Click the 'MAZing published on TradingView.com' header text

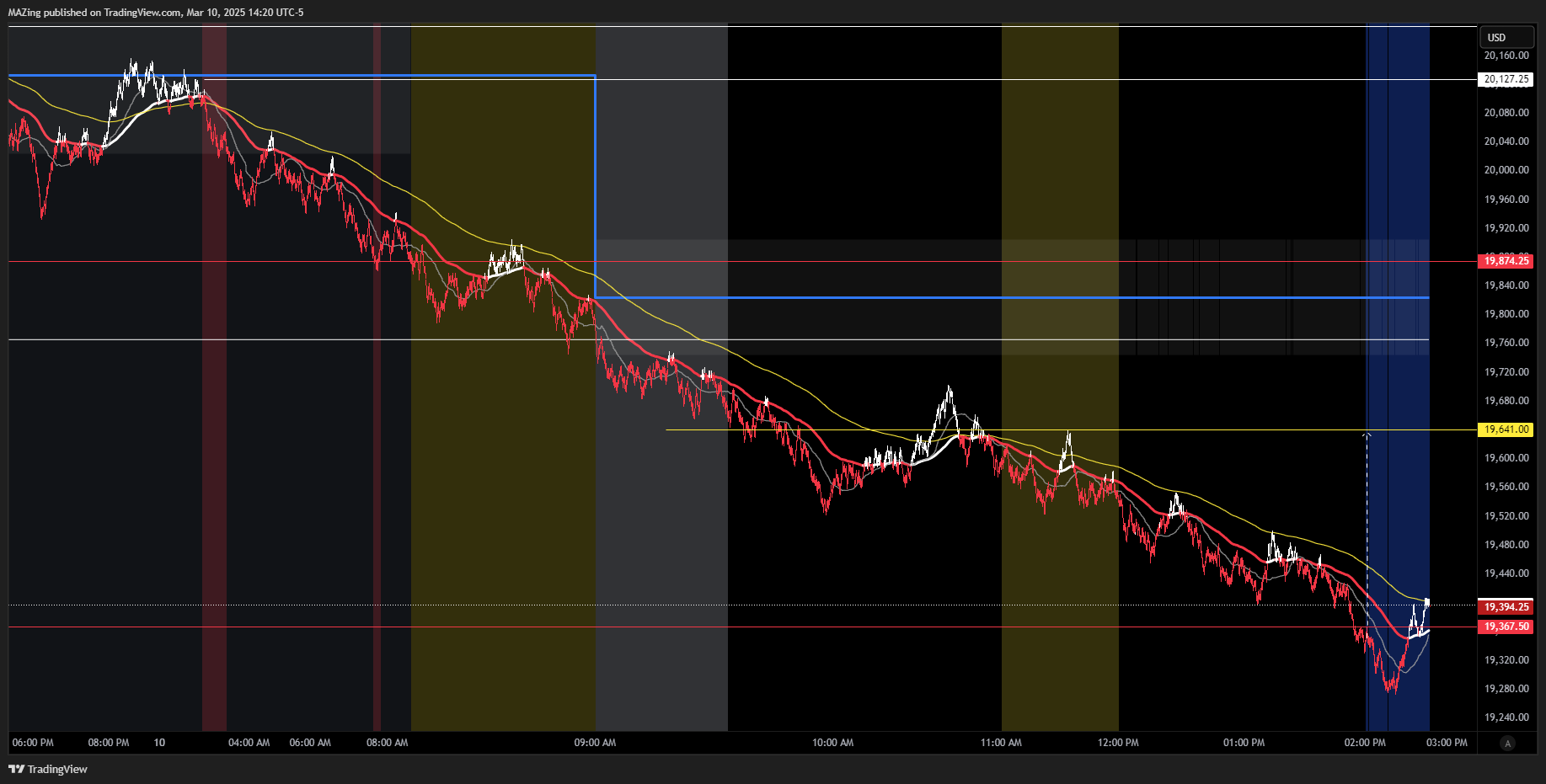coord(94,13)
